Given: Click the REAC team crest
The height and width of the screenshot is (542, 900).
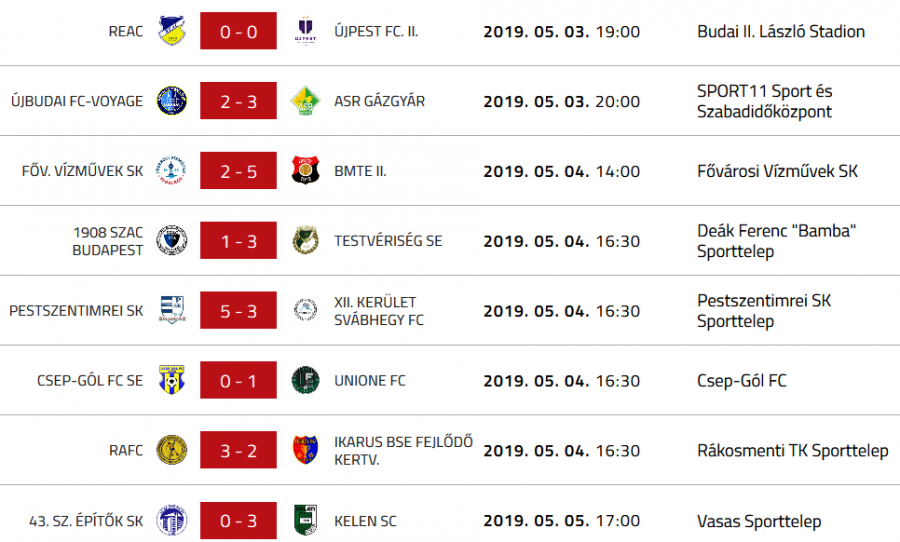Looking at the screenshot, I should pyautogui.click(x=172, y=31).
